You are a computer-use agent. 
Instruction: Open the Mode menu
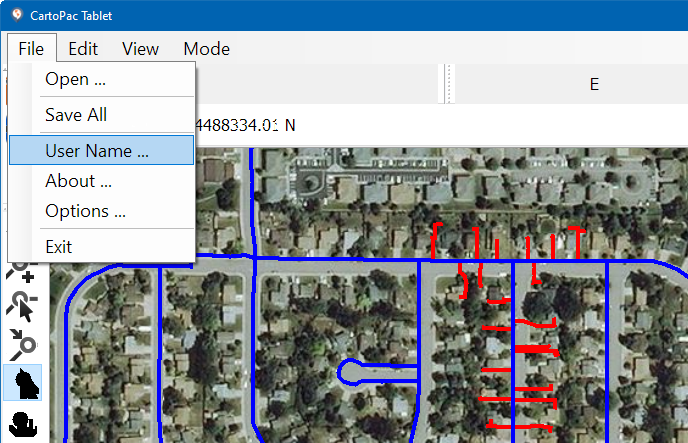pyautogui.click(x=206, y=49)
